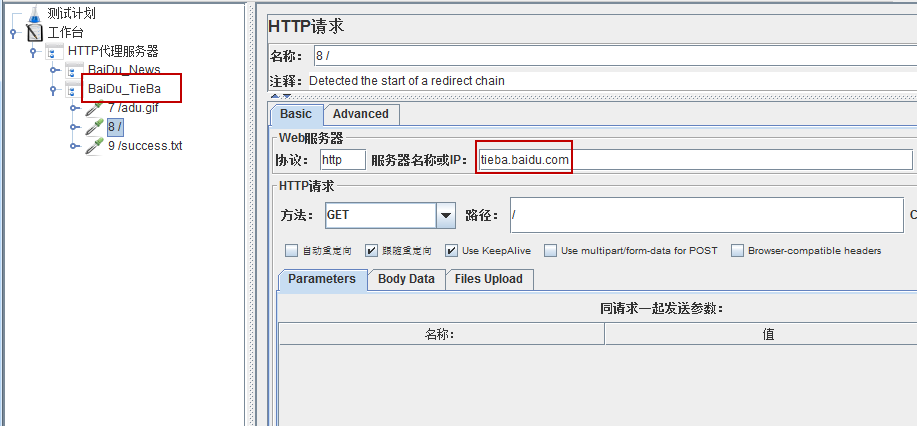Click the tree handle beside 9 /success.txt
This screenshot has height=426, width=917.
(74, 146)
